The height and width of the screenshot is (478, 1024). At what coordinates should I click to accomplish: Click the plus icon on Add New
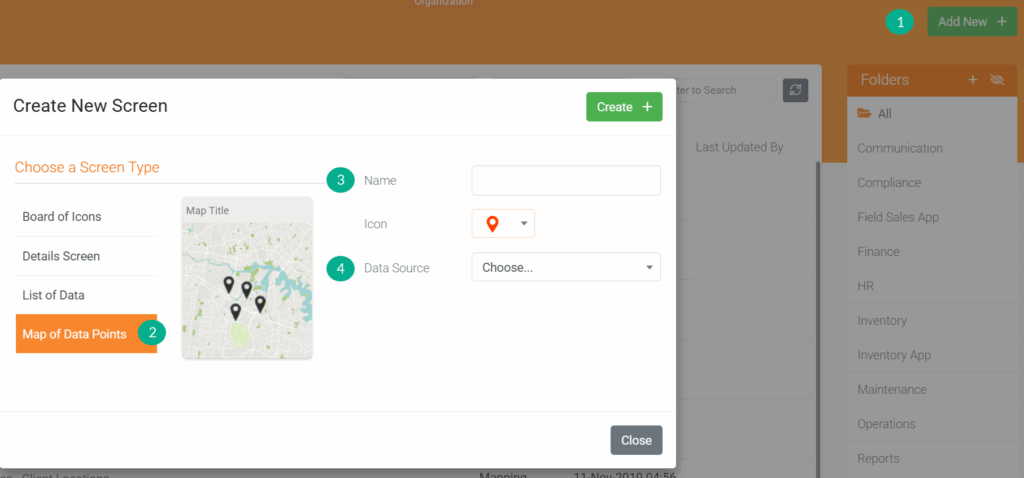(1002, 22)
